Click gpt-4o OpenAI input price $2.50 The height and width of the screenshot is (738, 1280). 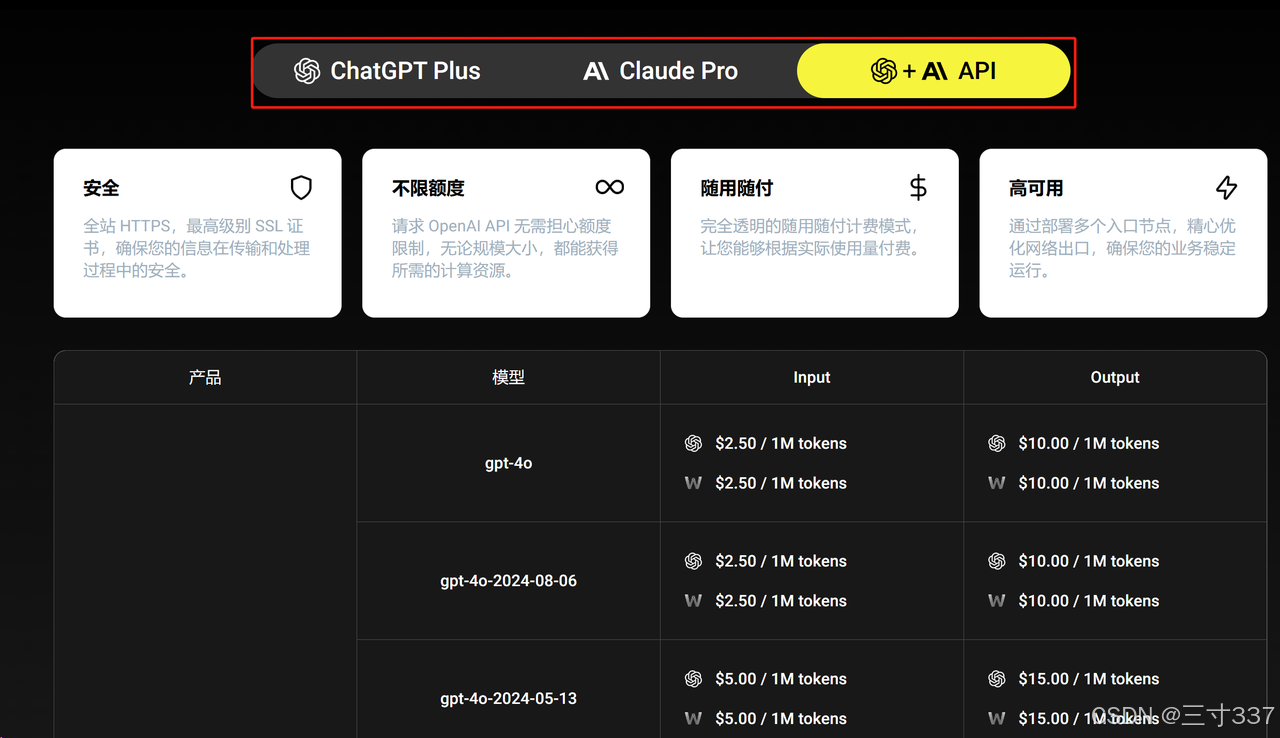coord(781,443)
